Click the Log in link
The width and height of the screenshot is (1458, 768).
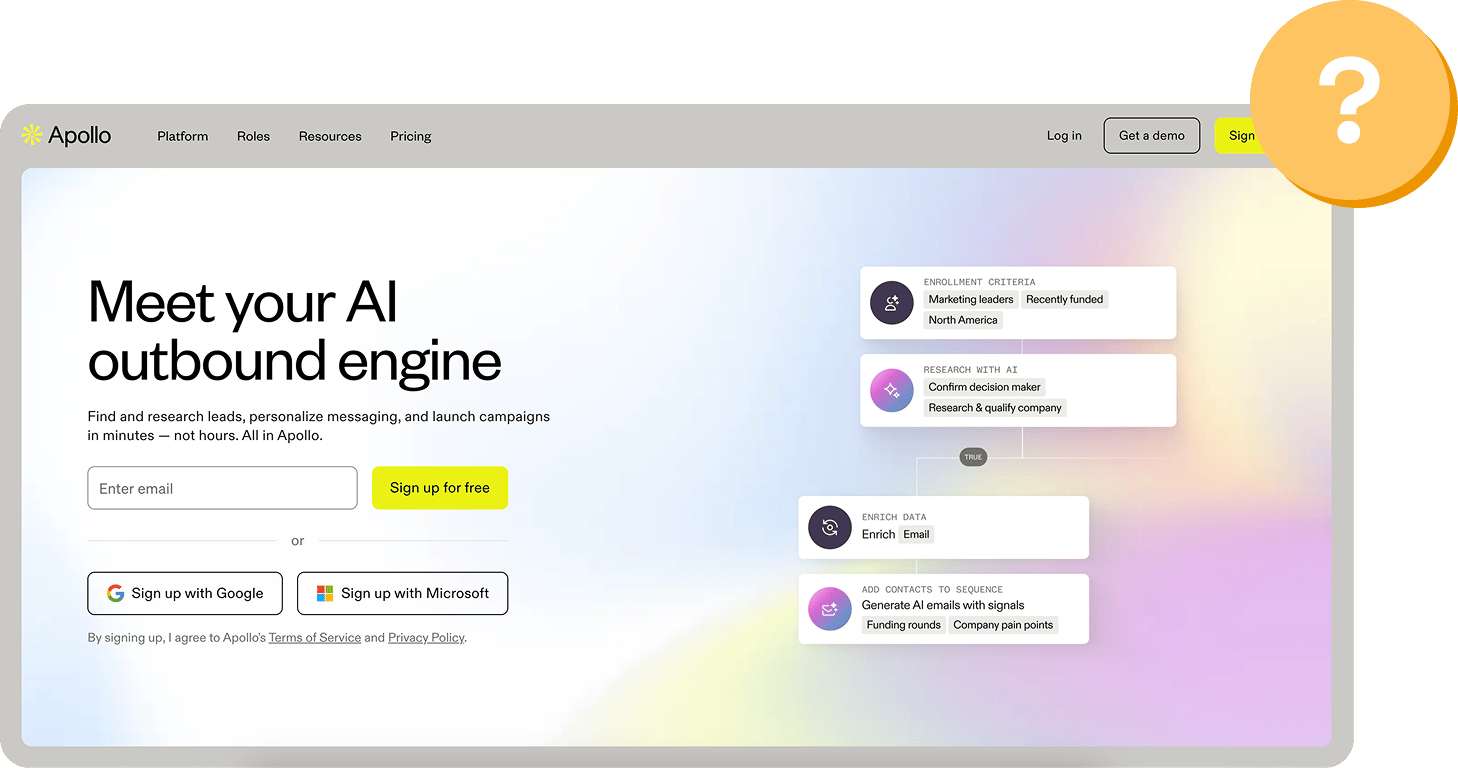1064,136
